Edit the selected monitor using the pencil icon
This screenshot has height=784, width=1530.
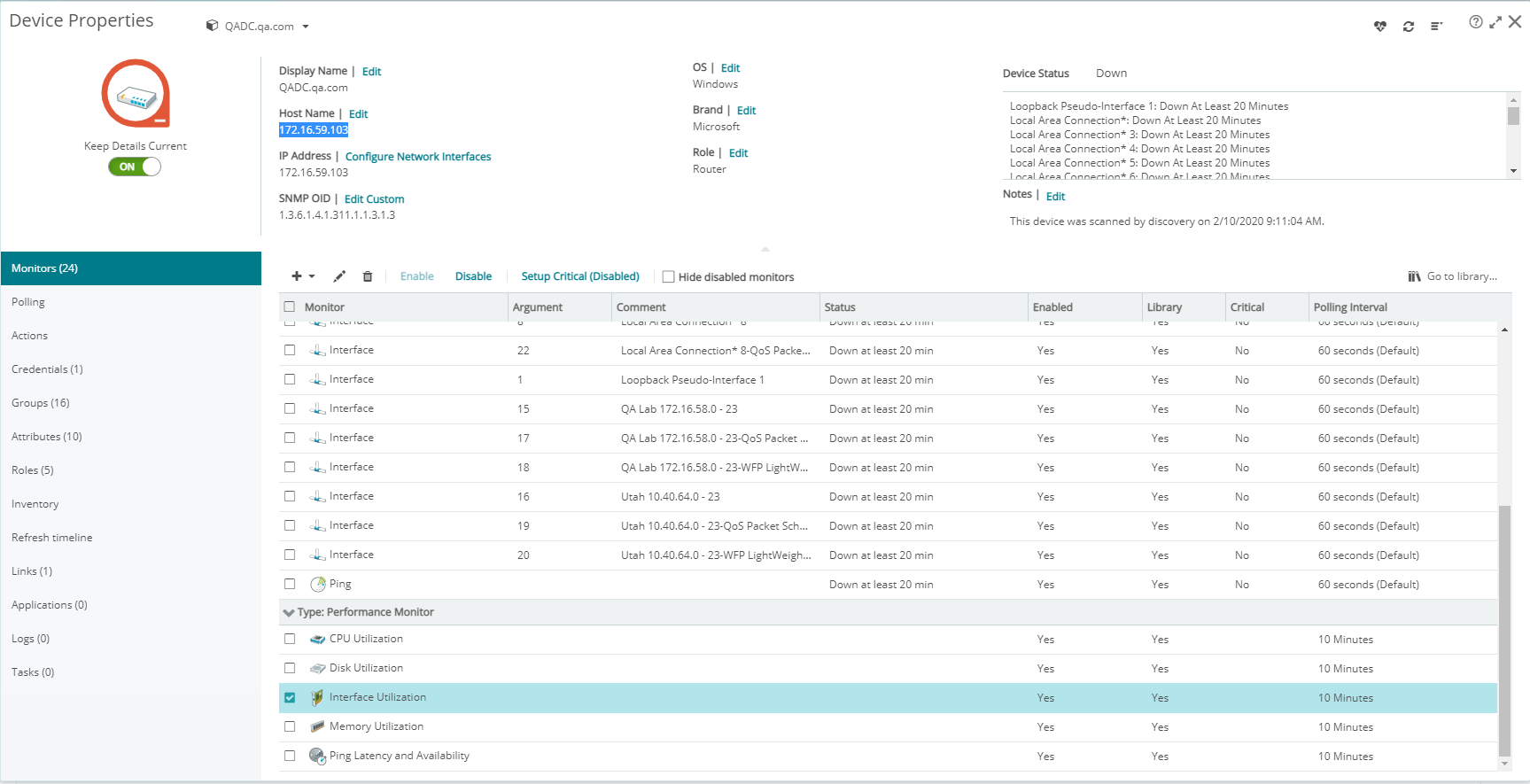[339, 276]
